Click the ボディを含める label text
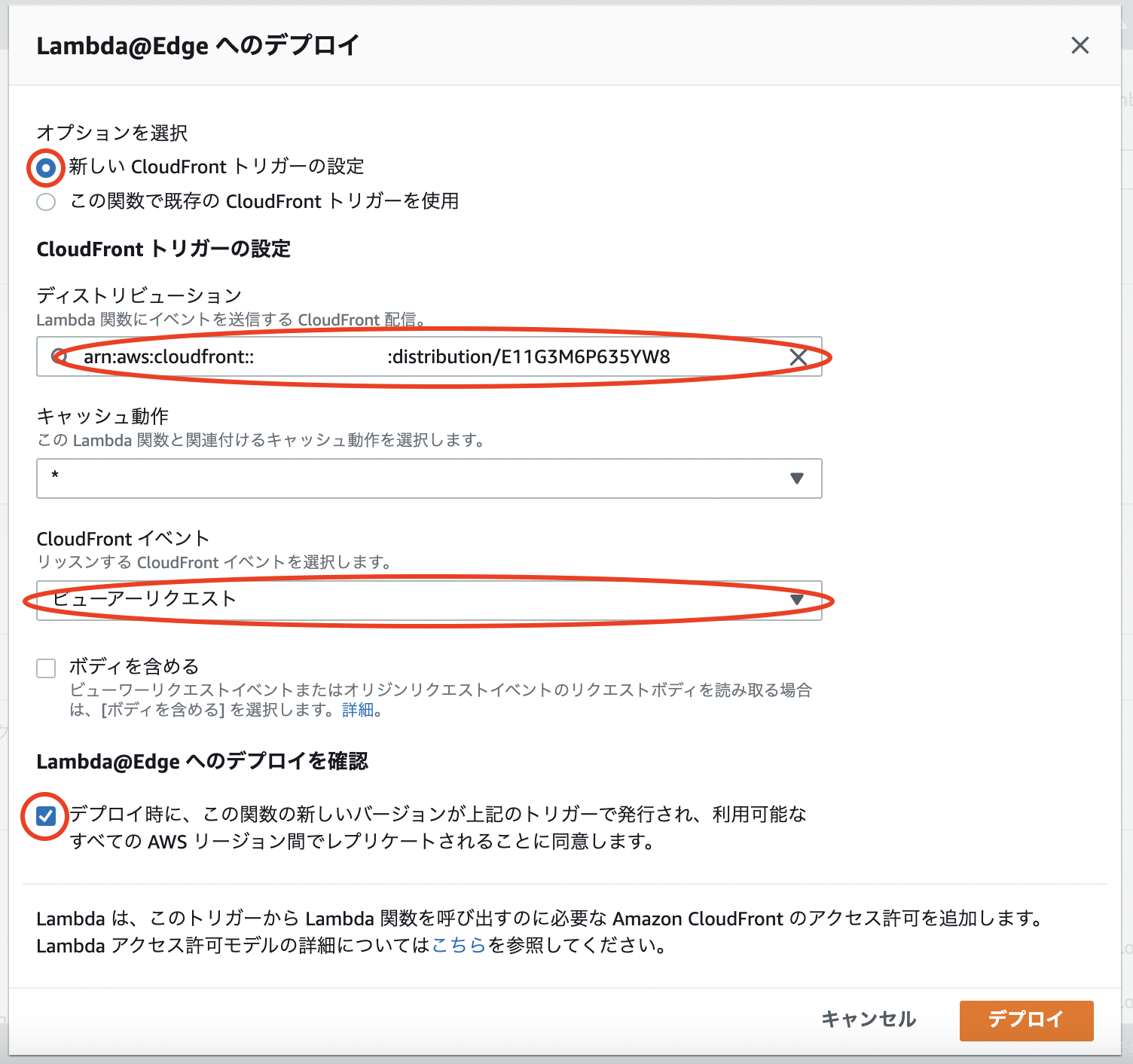Image resolution: width=1133 pixels, height=1064 pixels. pyautogui.click(x=133, y=666)
